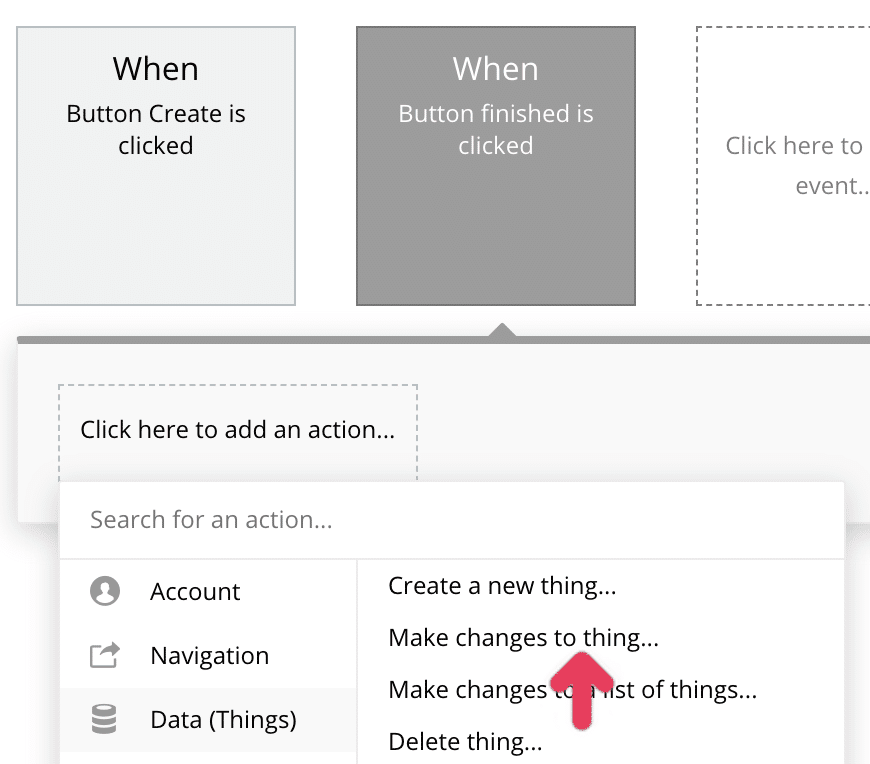
Task: Focus the "Search for an action..." field
Action: [x=450, y=520]
